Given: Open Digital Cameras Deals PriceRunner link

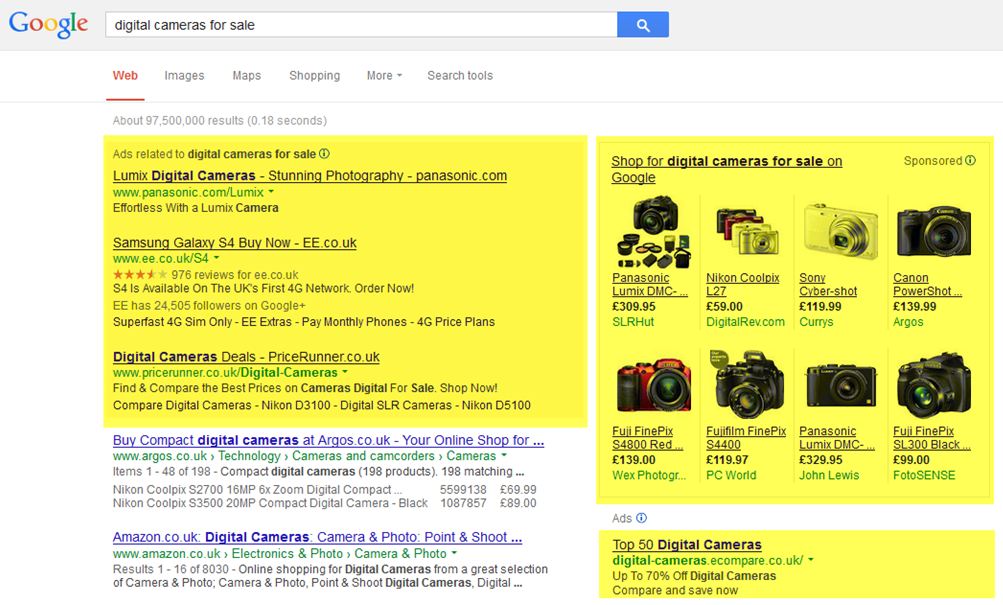Looking at the screenshot, I should tap(246, 356).
